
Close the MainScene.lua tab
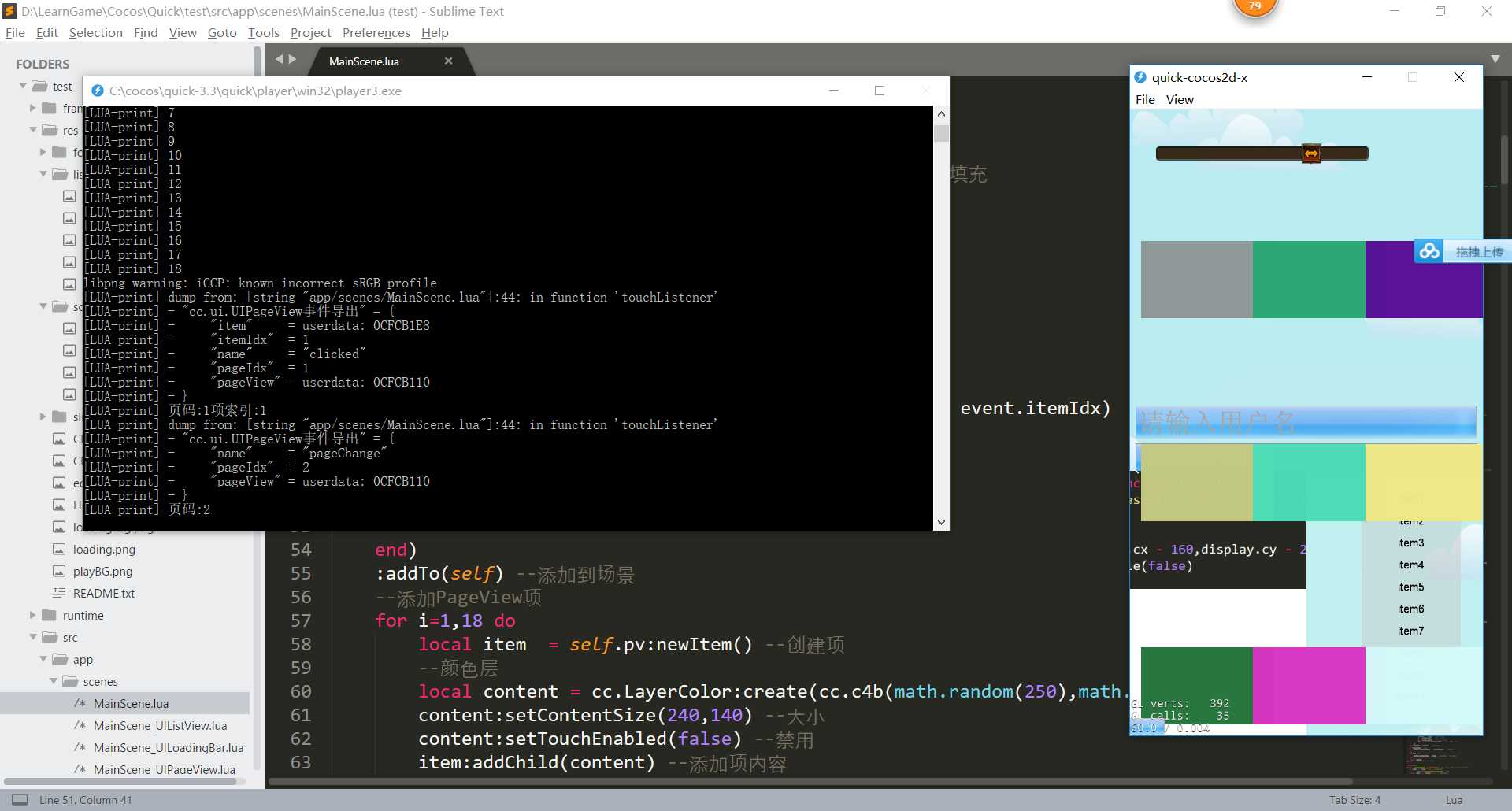pos(448,61)
